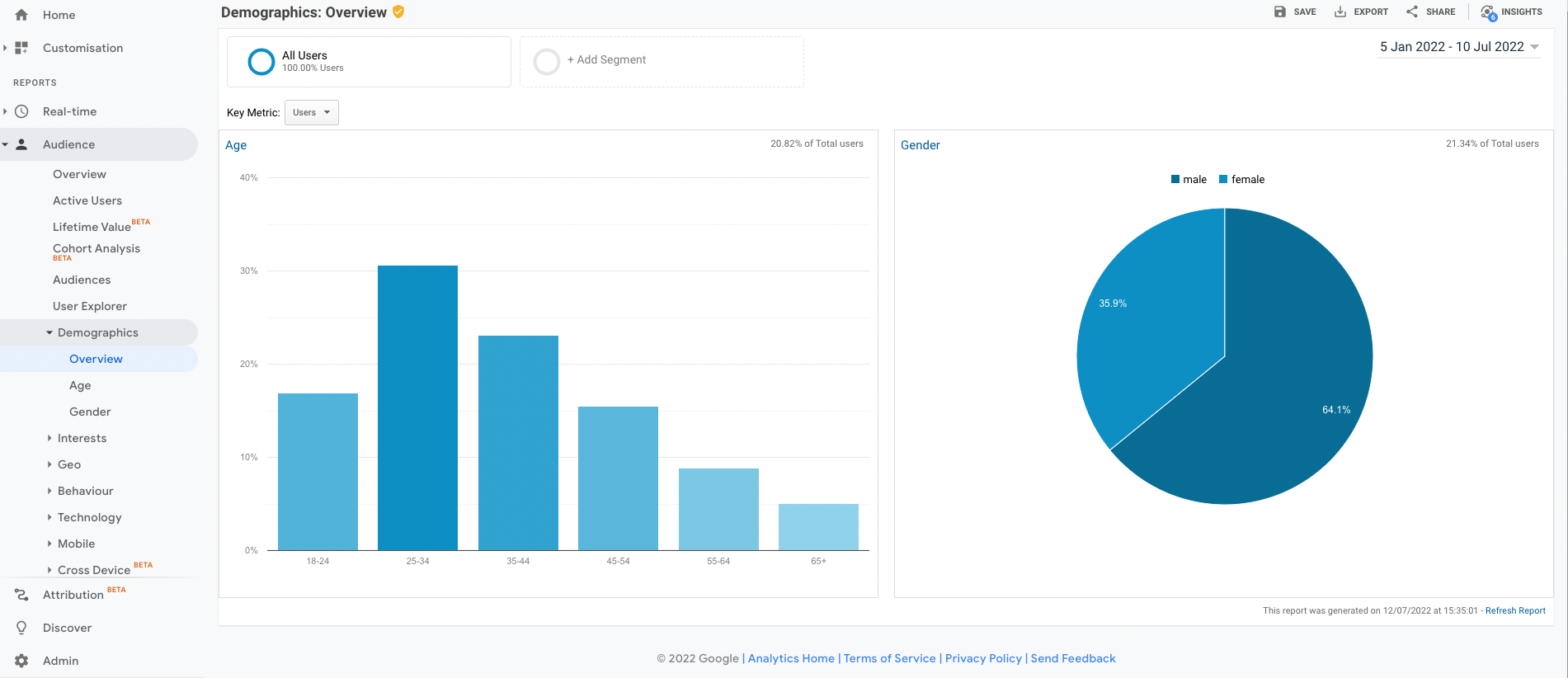1568x678 pixels.
Task: Click the empty Add Segment circle
Action: click(547, 62)
